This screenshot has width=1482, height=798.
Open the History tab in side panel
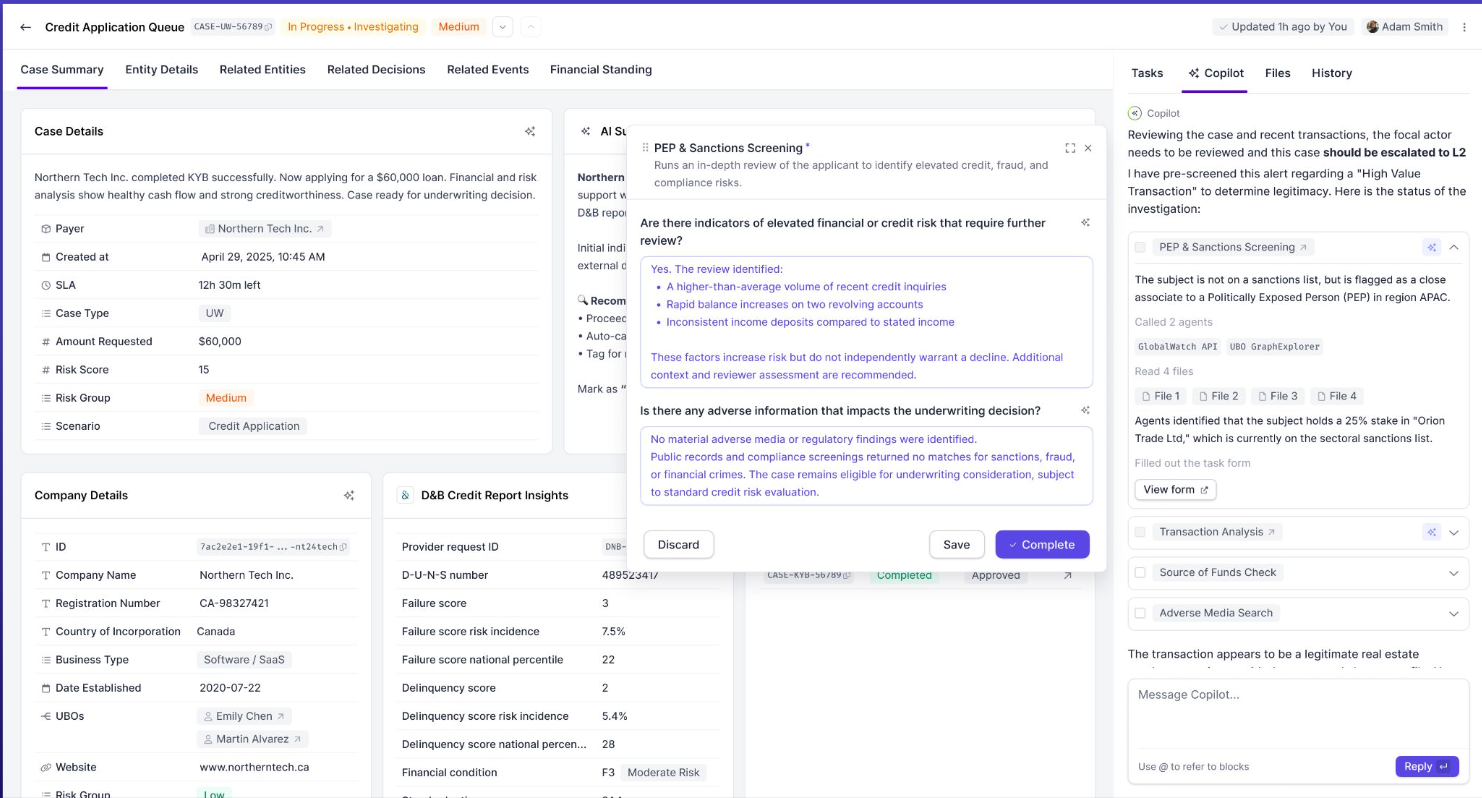click(x=1332, y=73)
